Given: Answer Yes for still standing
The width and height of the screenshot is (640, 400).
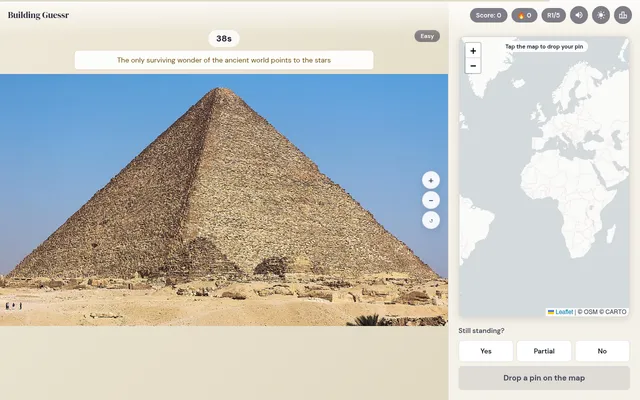Looking at the screenshot, I should click(x=486, y=351).
